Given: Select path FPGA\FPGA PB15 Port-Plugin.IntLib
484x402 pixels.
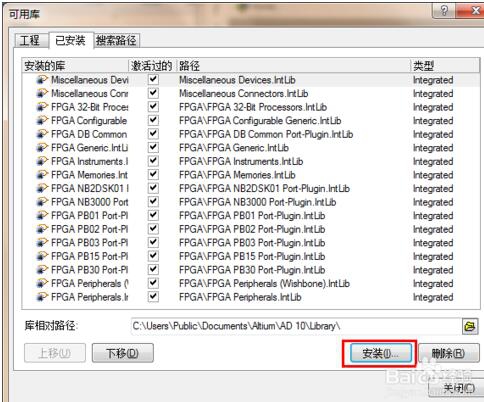Looking at the screenshot, I should pyautogui.click(x=252, y=256).
